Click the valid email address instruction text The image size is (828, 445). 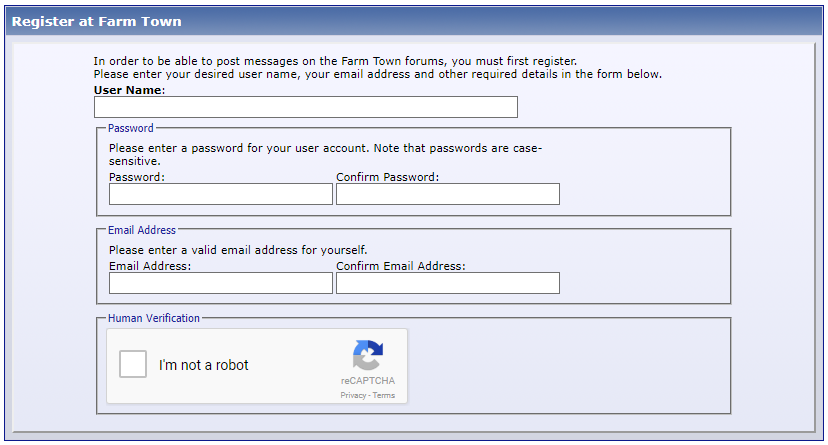coord(238,250)
